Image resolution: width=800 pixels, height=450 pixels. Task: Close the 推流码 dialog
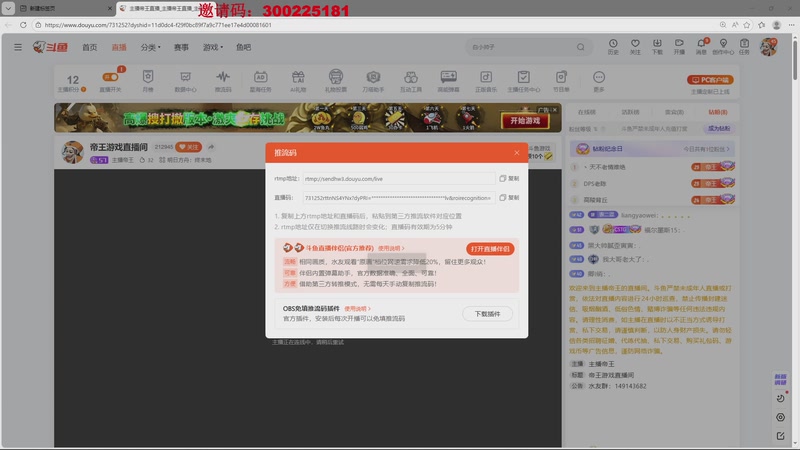coord(516,153)
